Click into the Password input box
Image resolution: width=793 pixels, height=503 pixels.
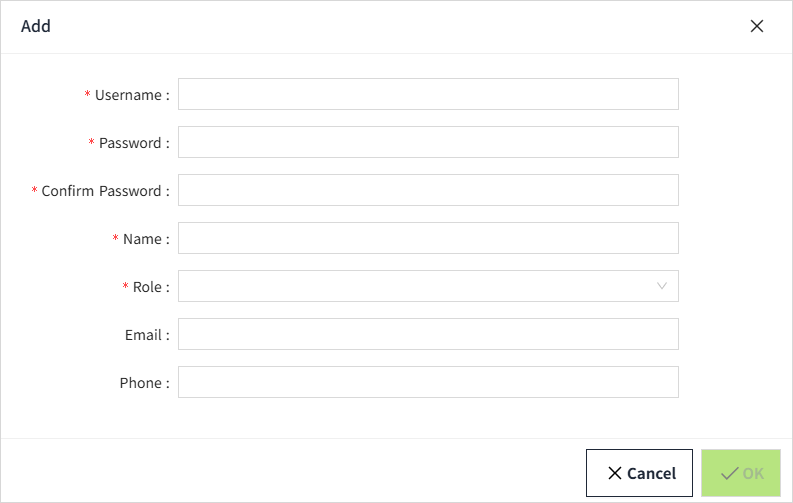coord(428,142)
